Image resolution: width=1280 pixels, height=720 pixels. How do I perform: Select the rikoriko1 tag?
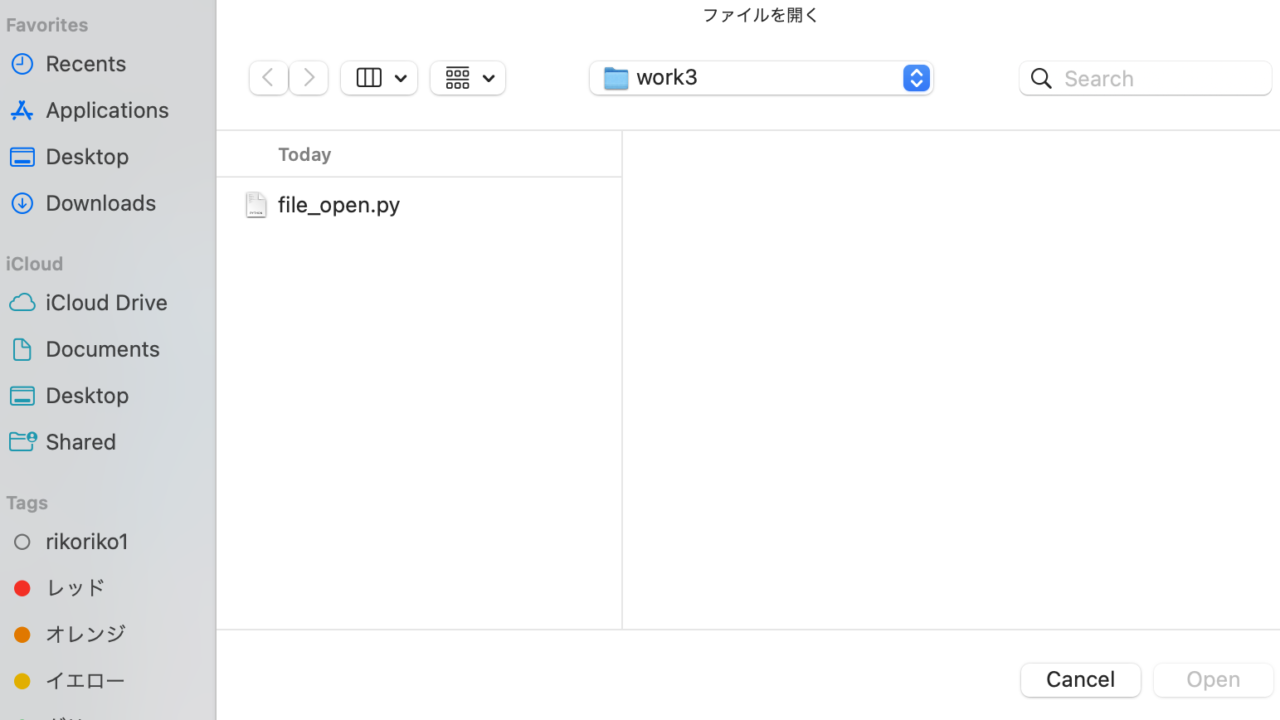point(86,541)
